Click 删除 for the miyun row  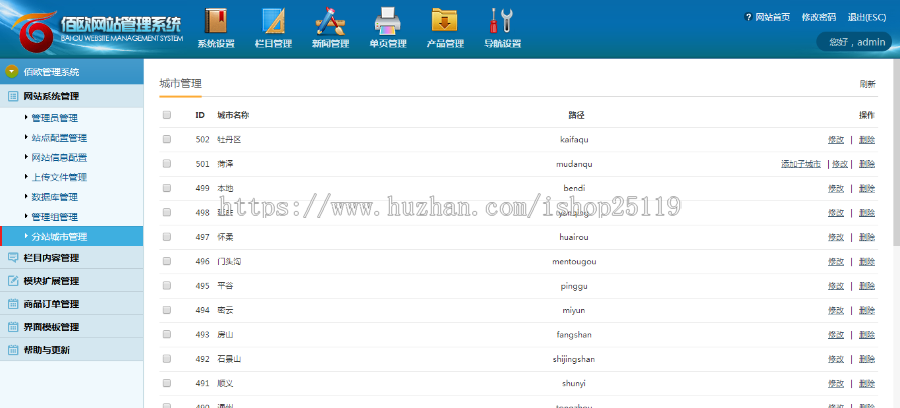click(x=867, y=310)
